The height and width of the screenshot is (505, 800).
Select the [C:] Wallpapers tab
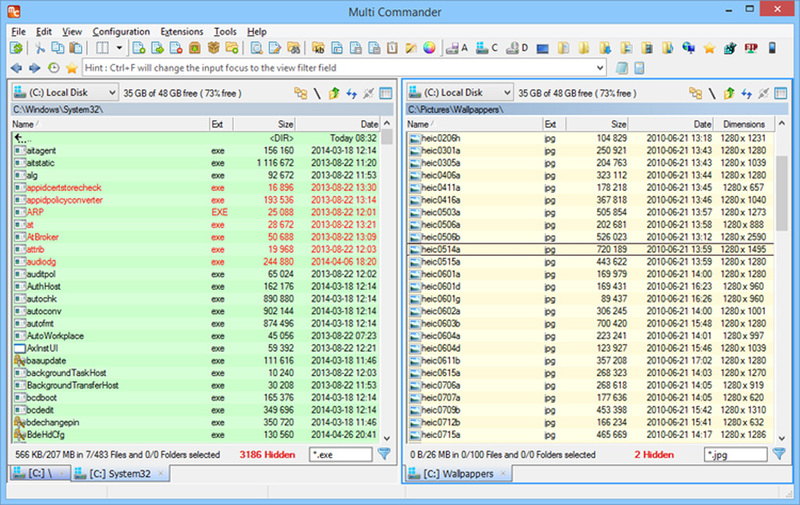point(458,473)
